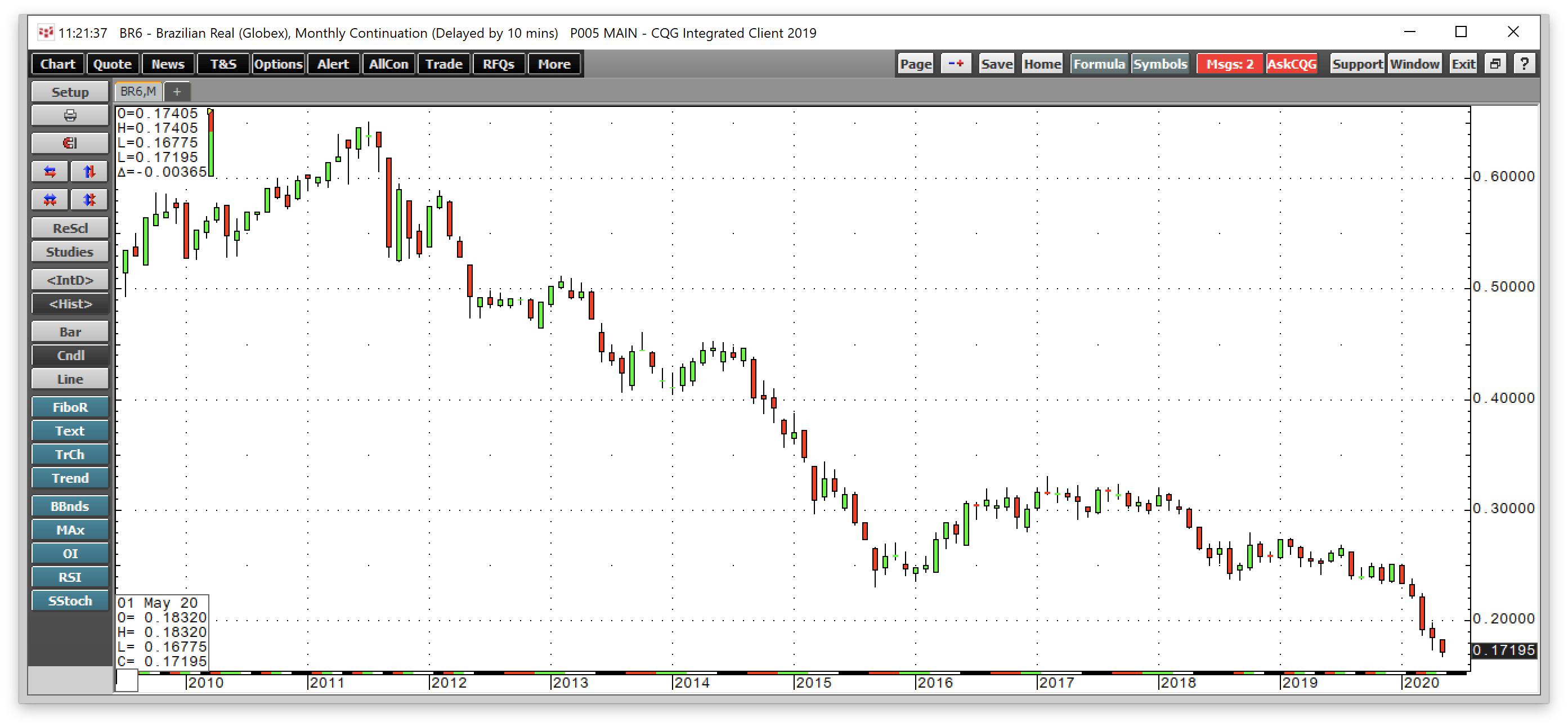Click the red magnet snap icon
This screenshot has height=727, width=1568.
pos(70,143)
